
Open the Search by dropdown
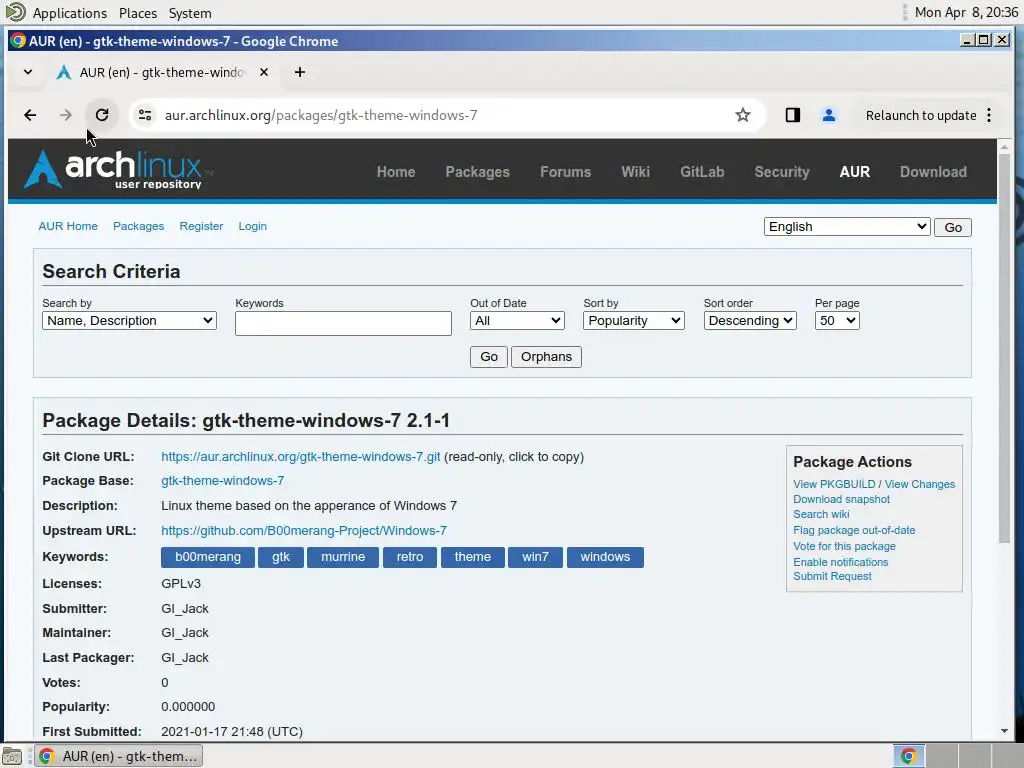pyautogui.click(x=129, y=321)
